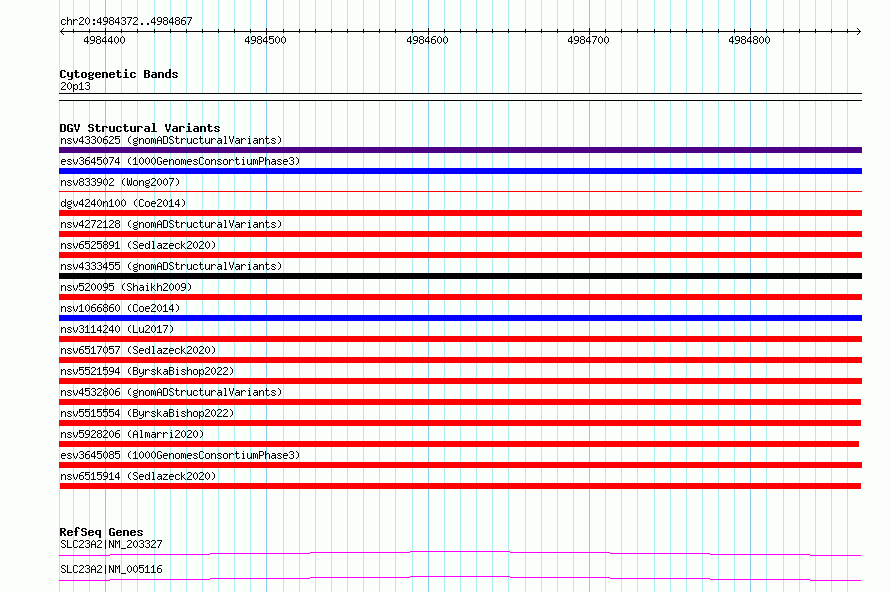Viewport: 890px width, 592px height.
Task: Click the nsv833902 (Wong2007) label
Action: (120, 182)
